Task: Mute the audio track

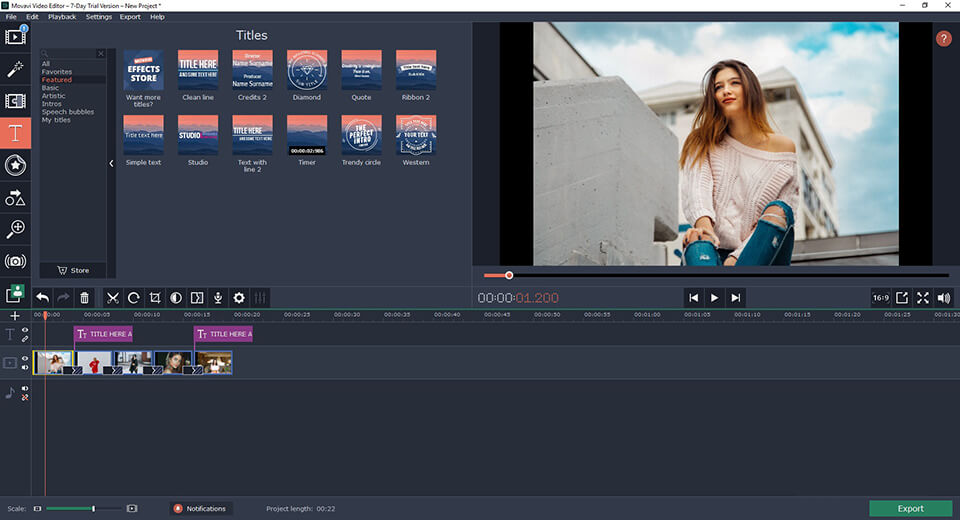Action: [x=25, y=389]
